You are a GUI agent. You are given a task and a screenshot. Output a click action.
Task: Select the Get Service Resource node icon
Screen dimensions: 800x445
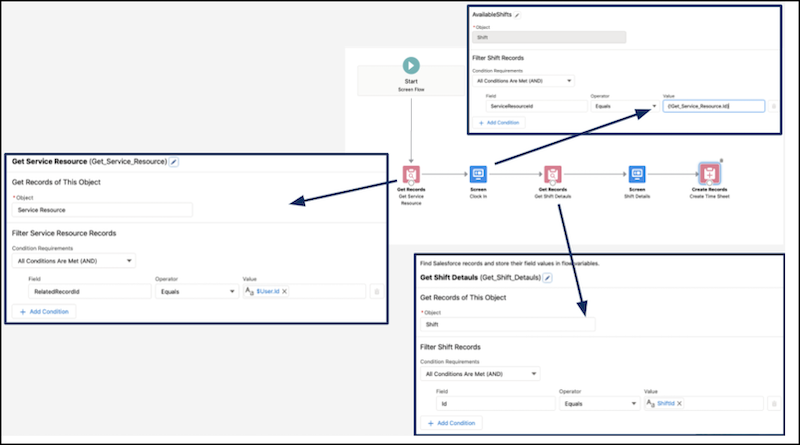coord(411,173)
